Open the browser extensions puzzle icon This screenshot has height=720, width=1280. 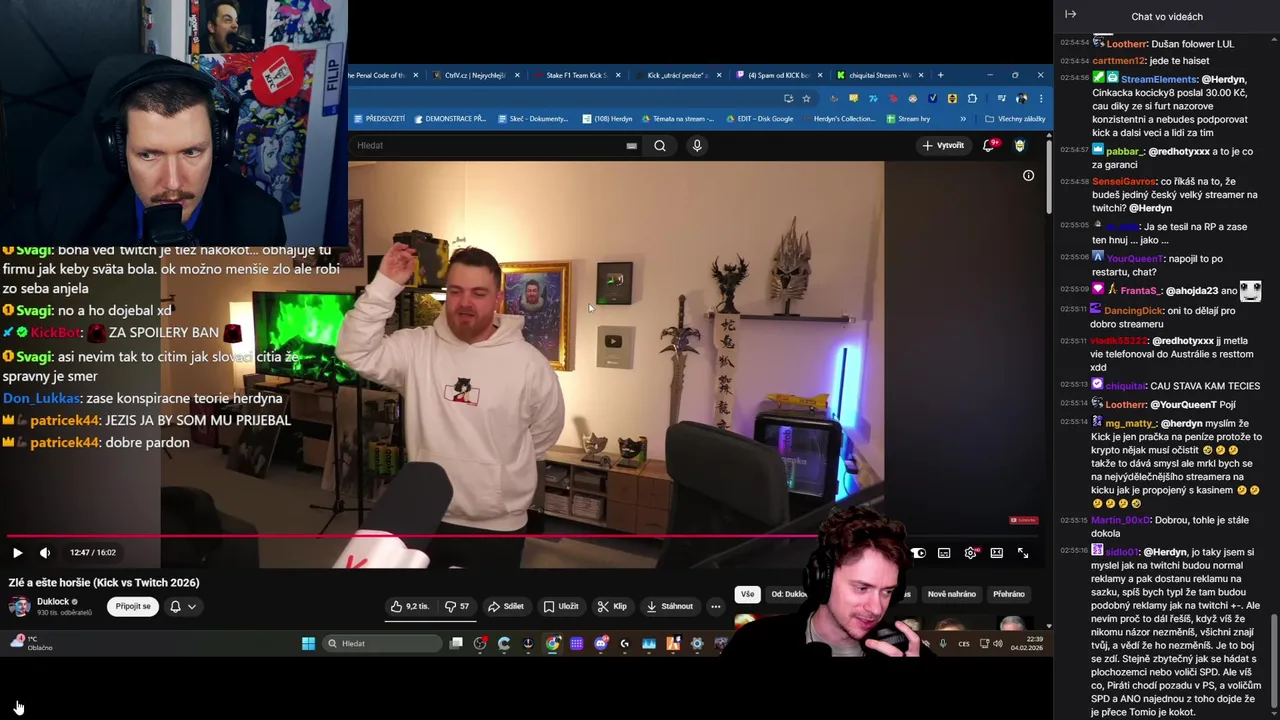pyautogui.click(x=972, y=99)
